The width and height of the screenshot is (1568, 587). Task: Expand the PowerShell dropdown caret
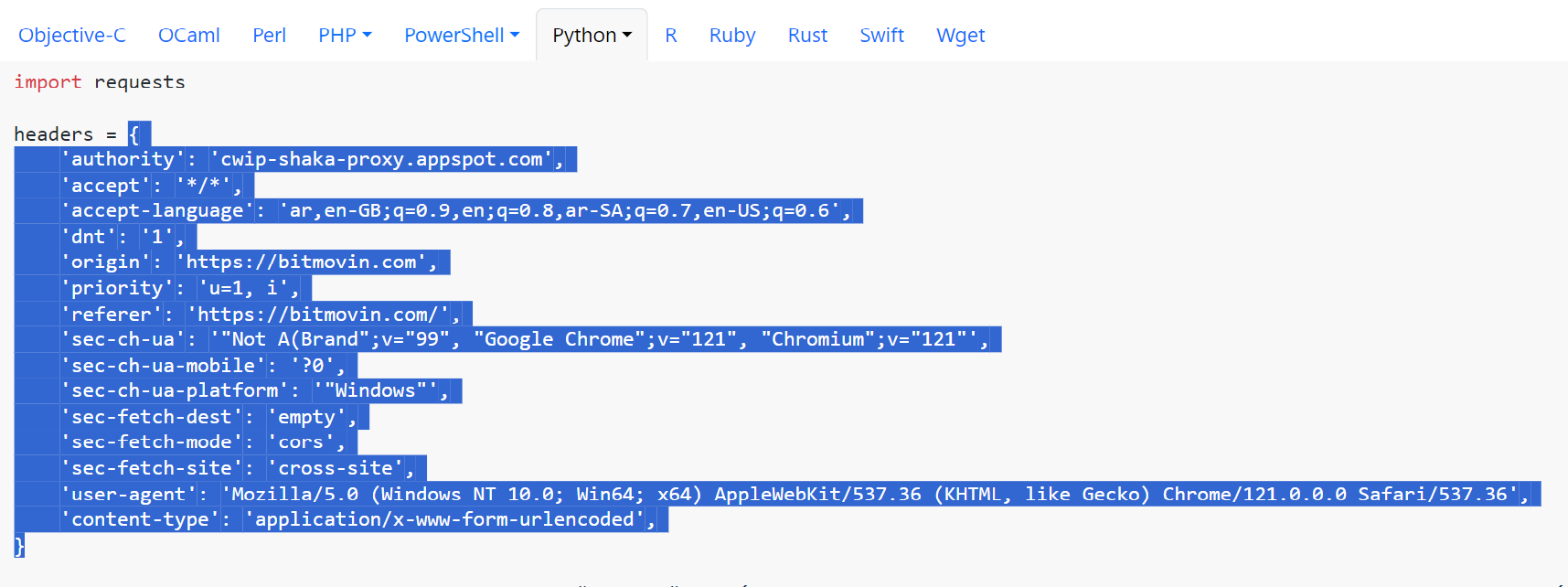pos(515,36)
